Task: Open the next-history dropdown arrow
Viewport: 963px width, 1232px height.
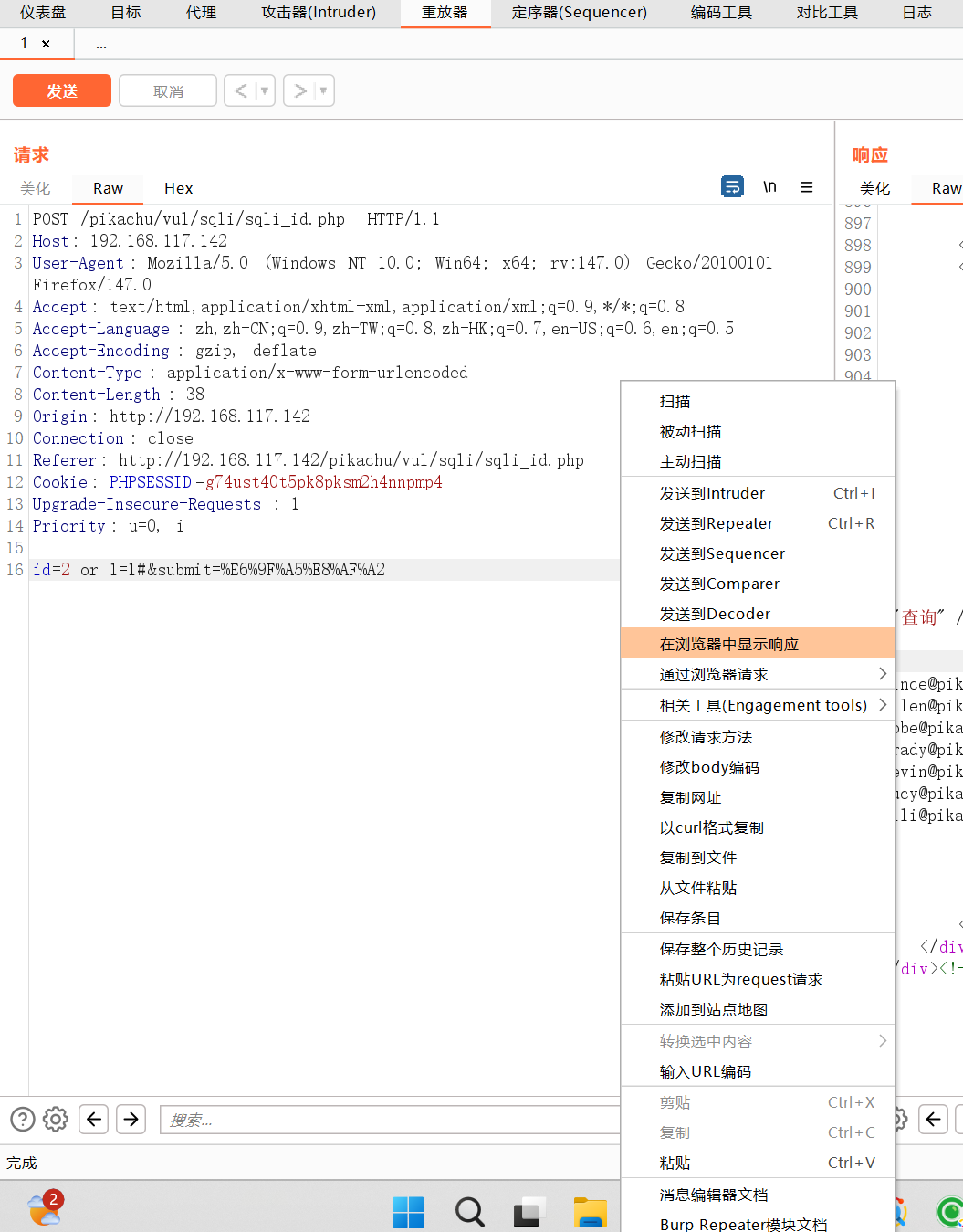Action: click(x=323, y=90)
